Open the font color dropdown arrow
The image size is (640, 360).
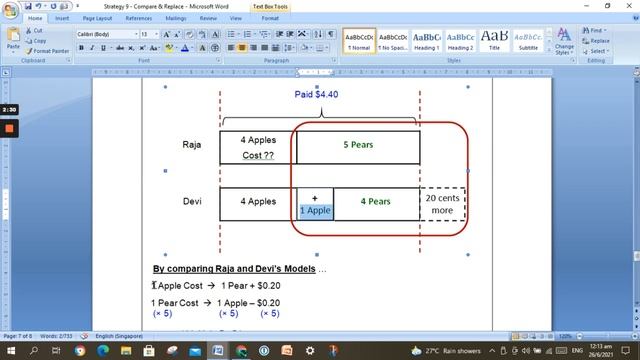tap(192, 48)
